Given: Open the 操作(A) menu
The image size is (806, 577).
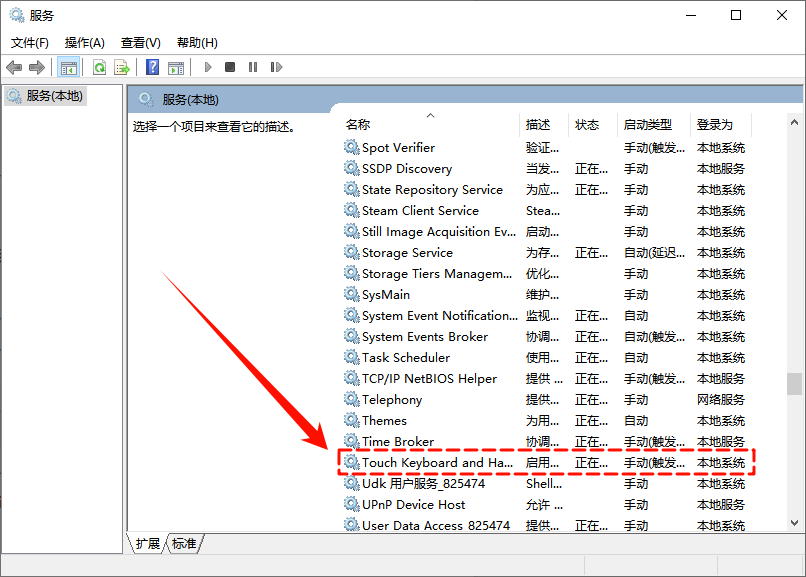Looking at the screenshot, I should coord(84,43).
